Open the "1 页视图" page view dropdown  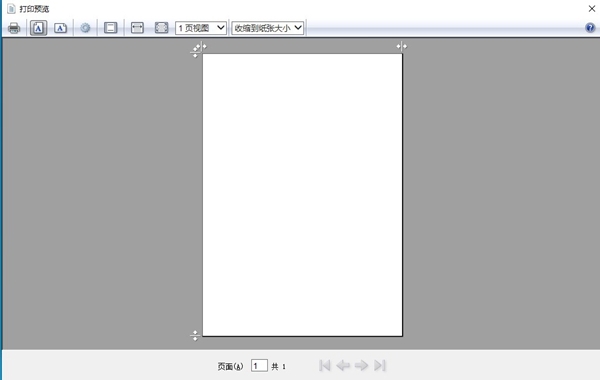[x=201, y=28]
